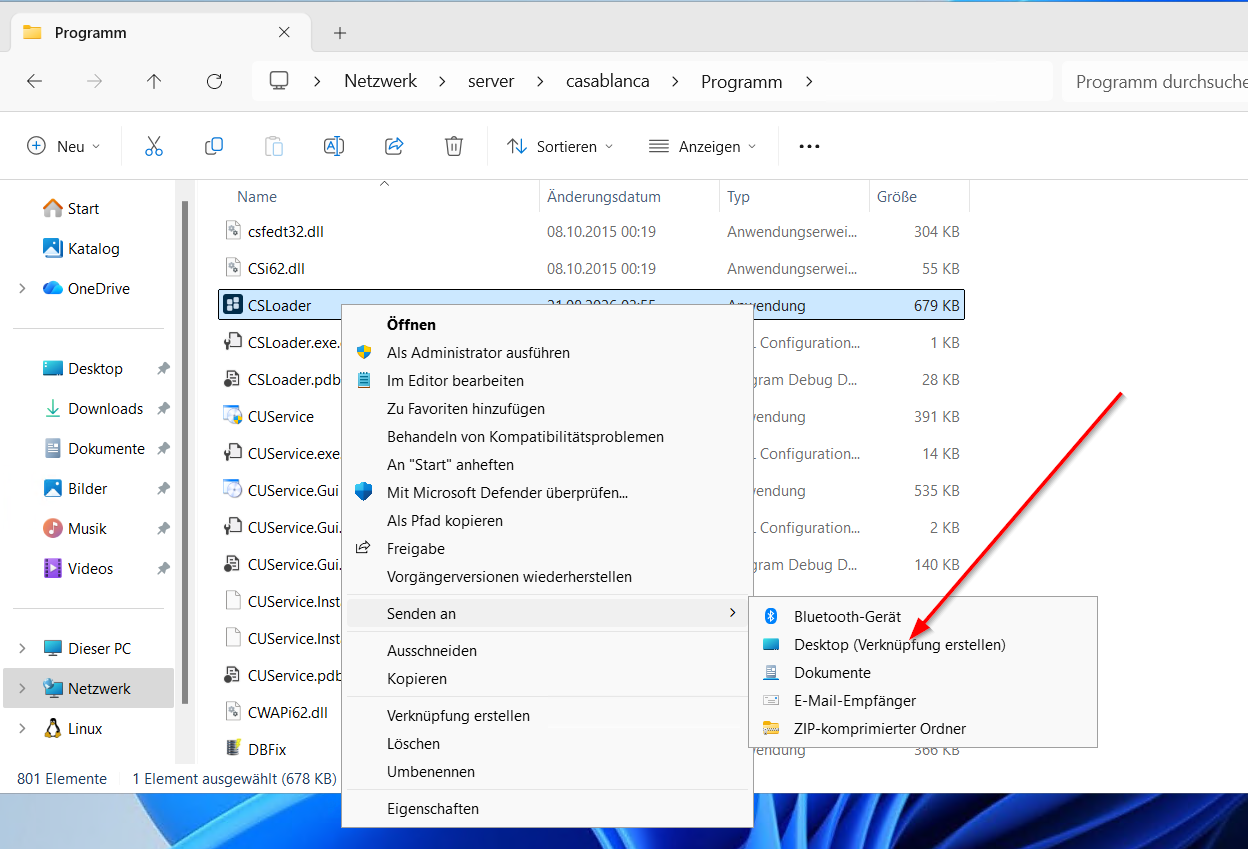Screen dimensions: 1248x849
Task: Send to ZIP-komprimierter Ordner
Action: [x=923, y=729]
